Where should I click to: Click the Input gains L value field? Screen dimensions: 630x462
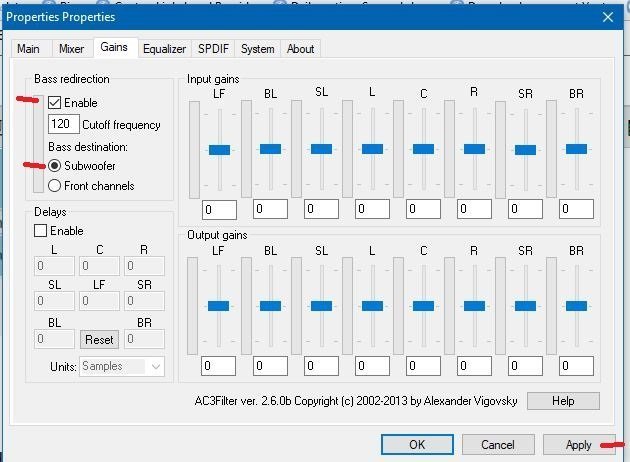point(372,209)
